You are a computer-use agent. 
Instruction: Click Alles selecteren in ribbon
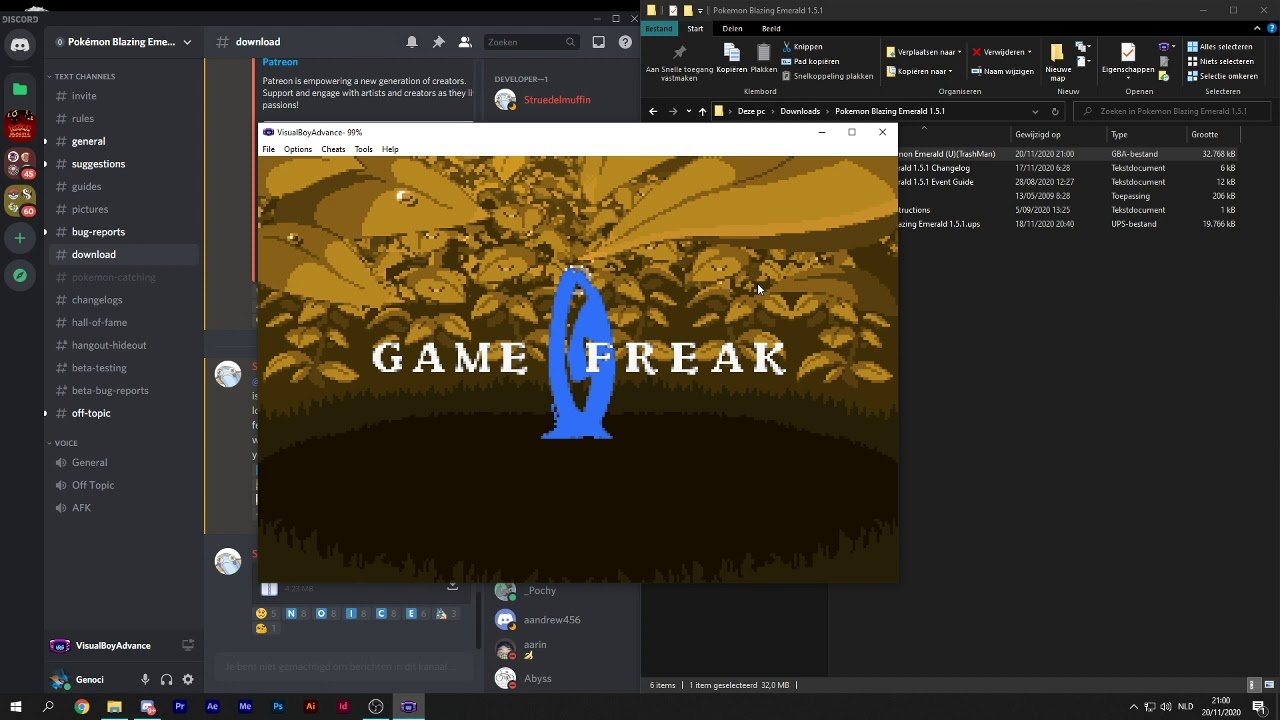(x=1219, y=47)
